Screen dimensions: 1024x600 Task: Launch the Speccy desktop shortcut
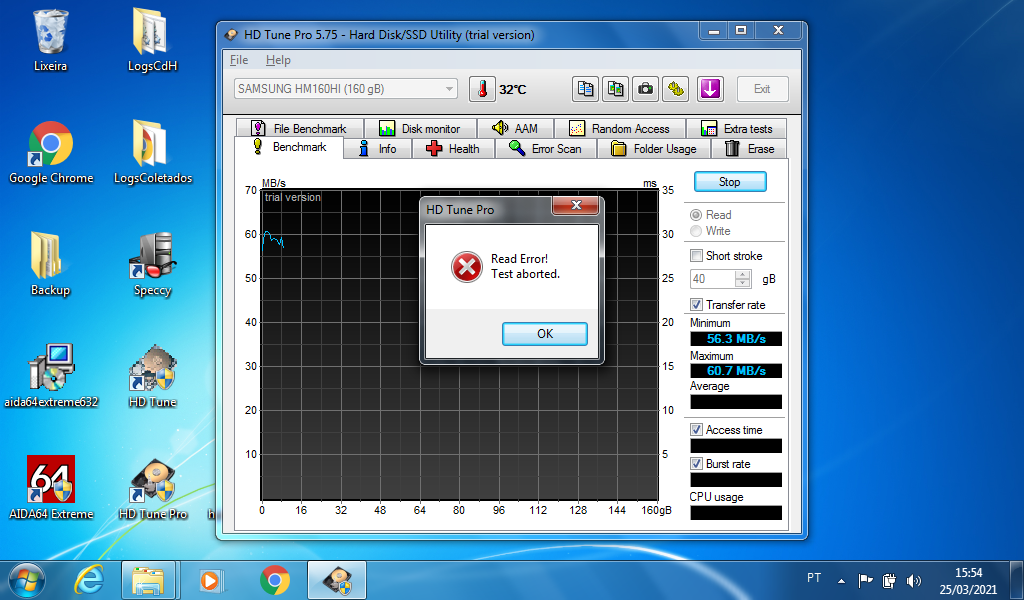[x=152, y=264]
